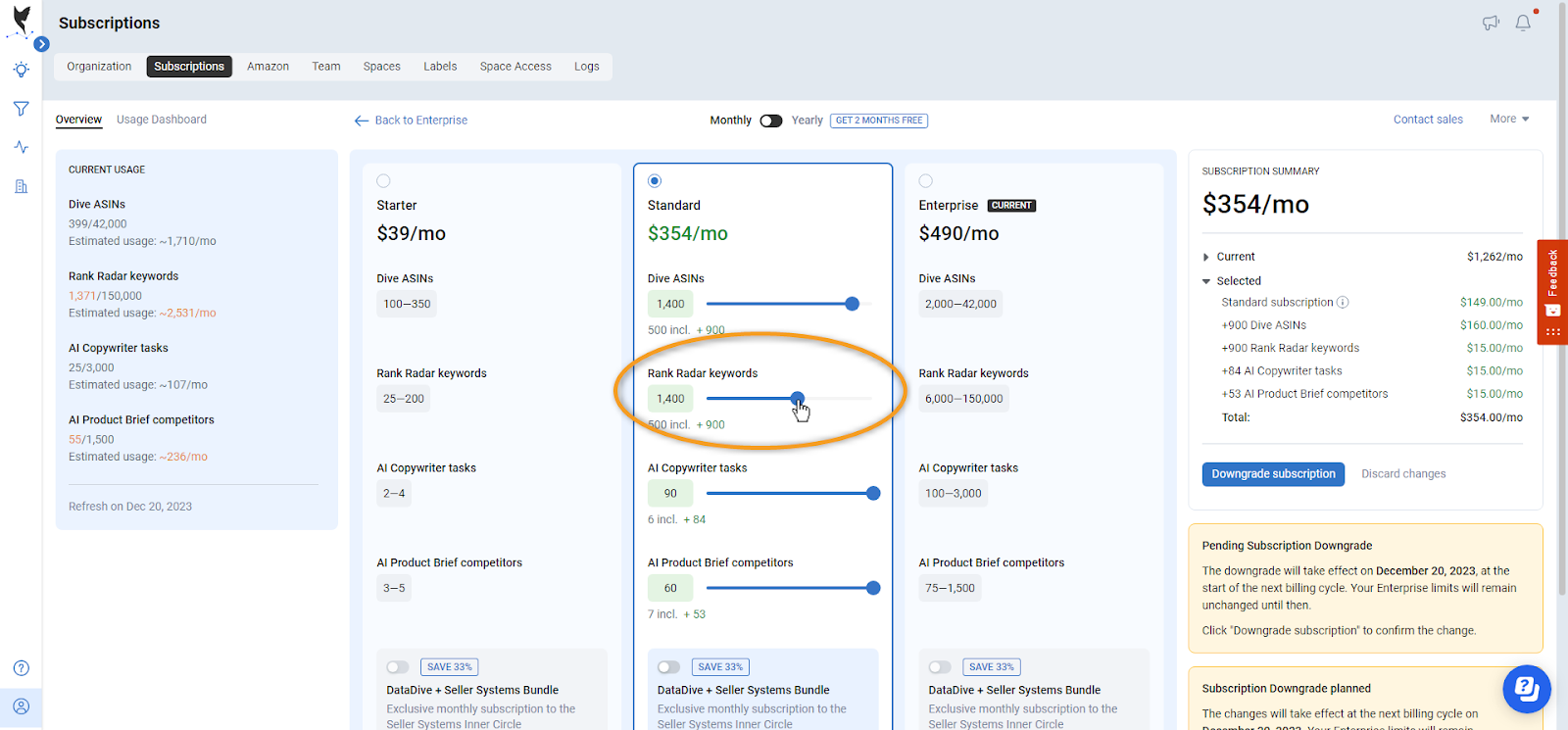Screen dimensions: 1568x730
Task: Click the Standard AI Copywriter tasks slider handle
Action: coord(873,494)
